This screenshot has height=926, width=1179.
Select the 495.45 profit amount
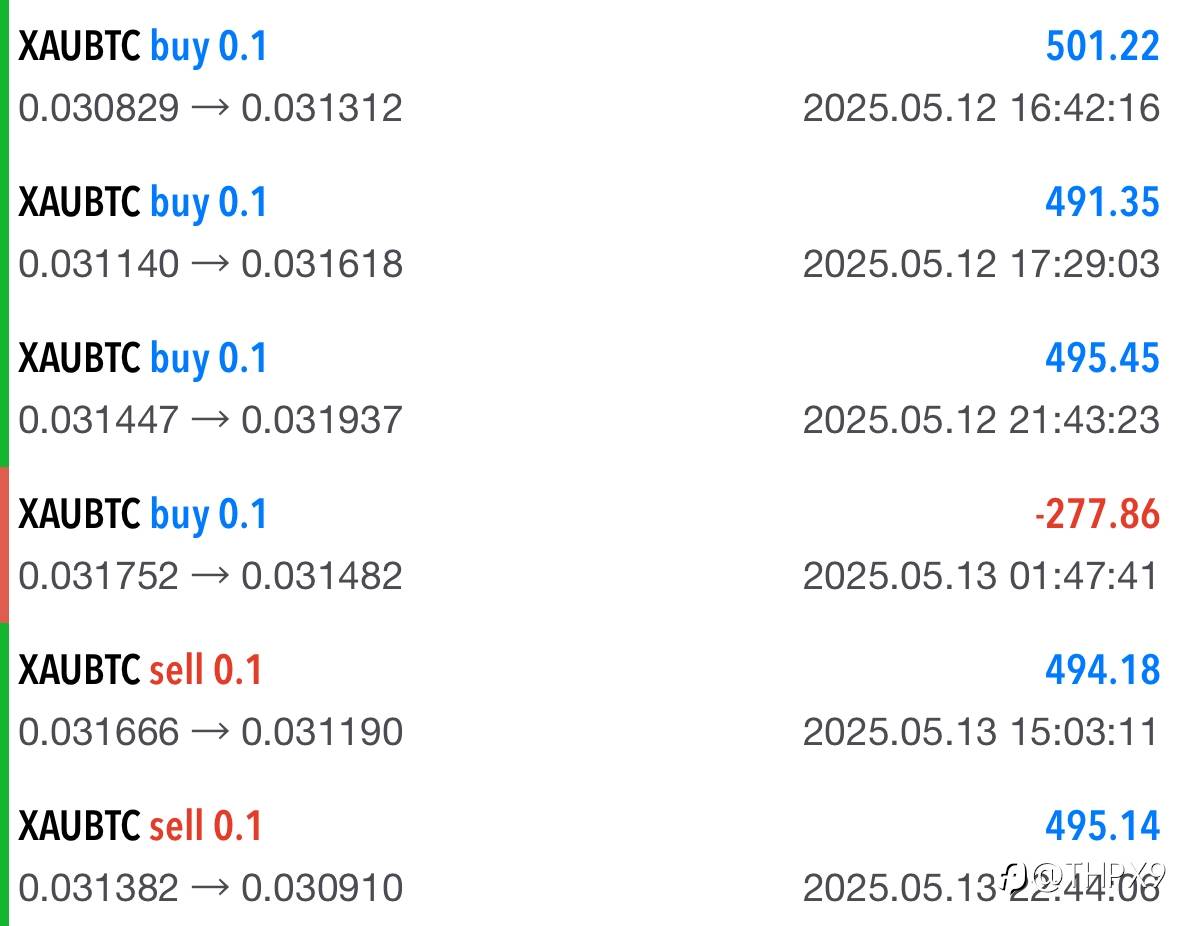point(1102,358)
